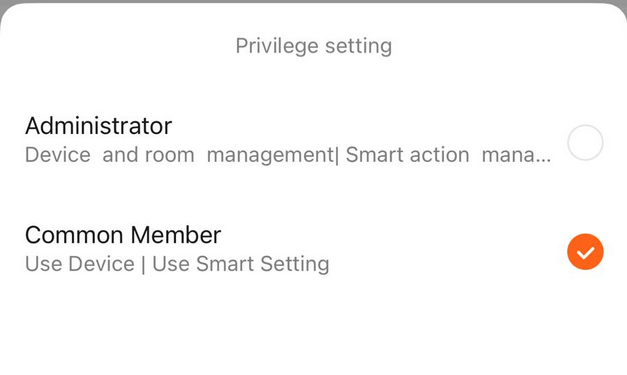Click the truncated Administrator description text

click(288, 155)
